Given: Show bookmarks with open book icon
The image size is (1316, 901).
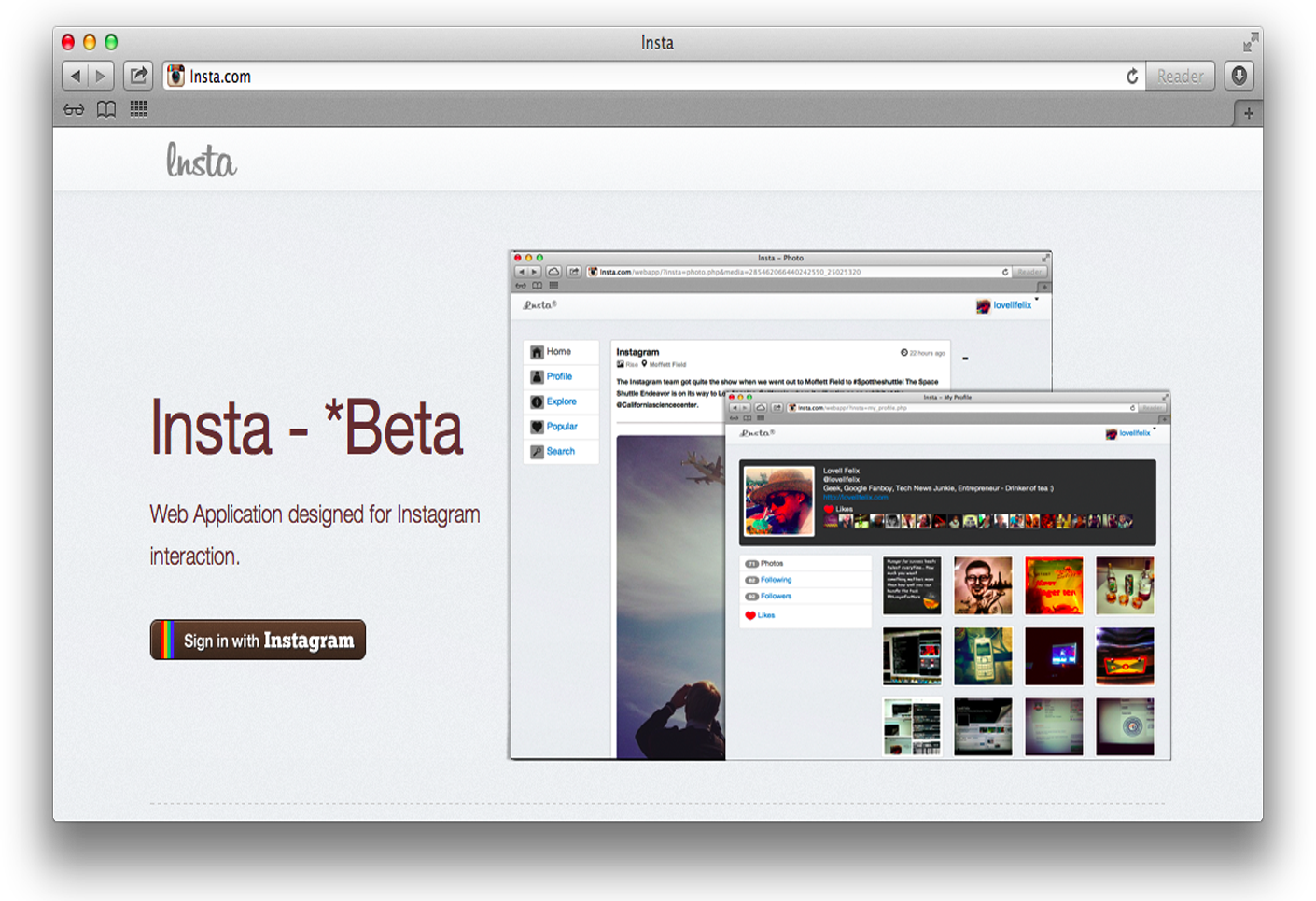Looking at the screenshot, I should [106, 109].
